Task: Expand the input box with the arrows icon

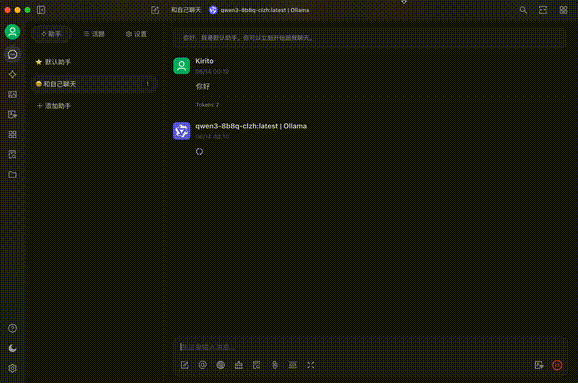Action: [x=311, y=365]
